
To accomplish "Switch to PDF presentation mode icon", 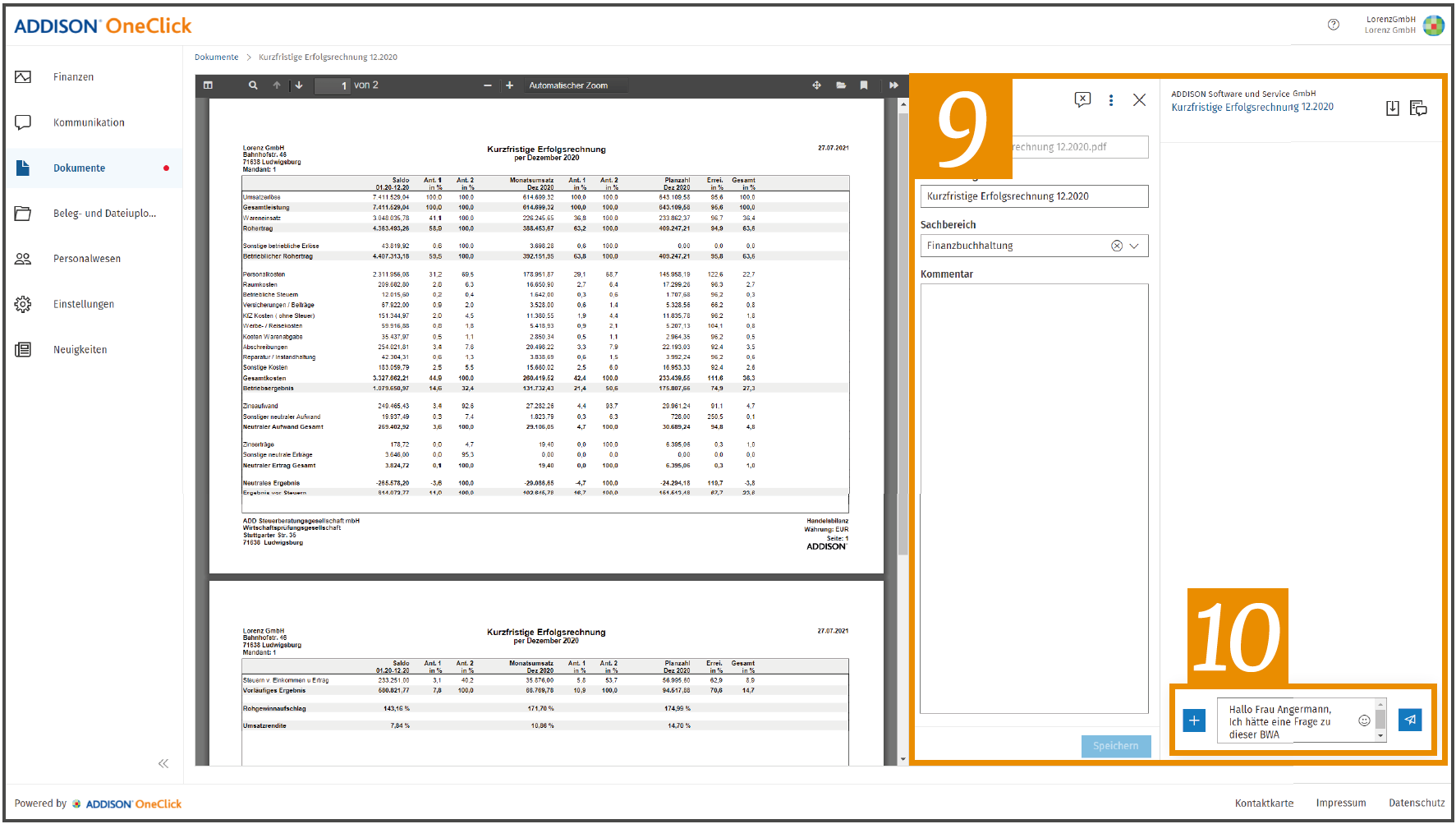I will point(816,85).
